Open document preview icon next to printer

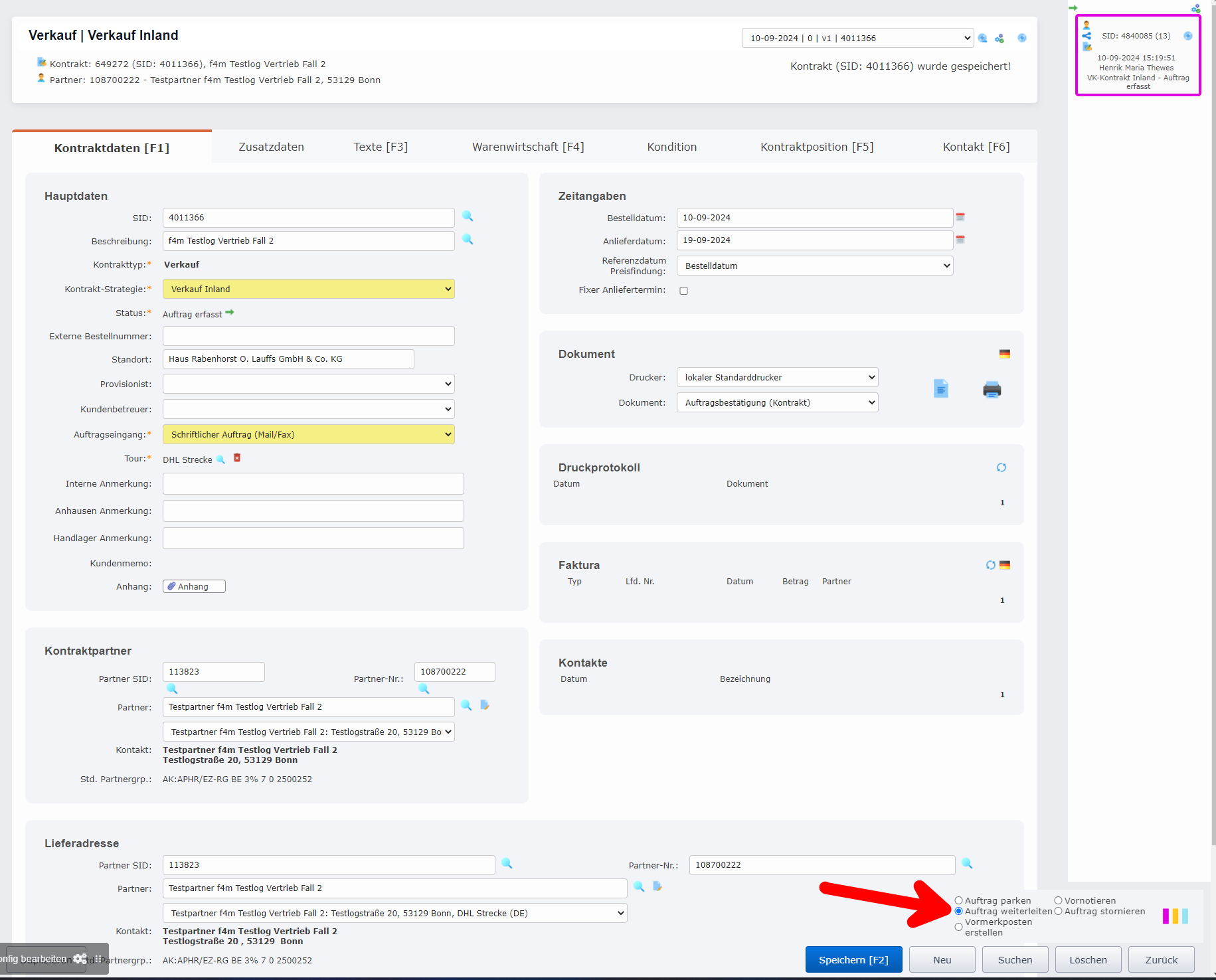click(x=940, y=389)
